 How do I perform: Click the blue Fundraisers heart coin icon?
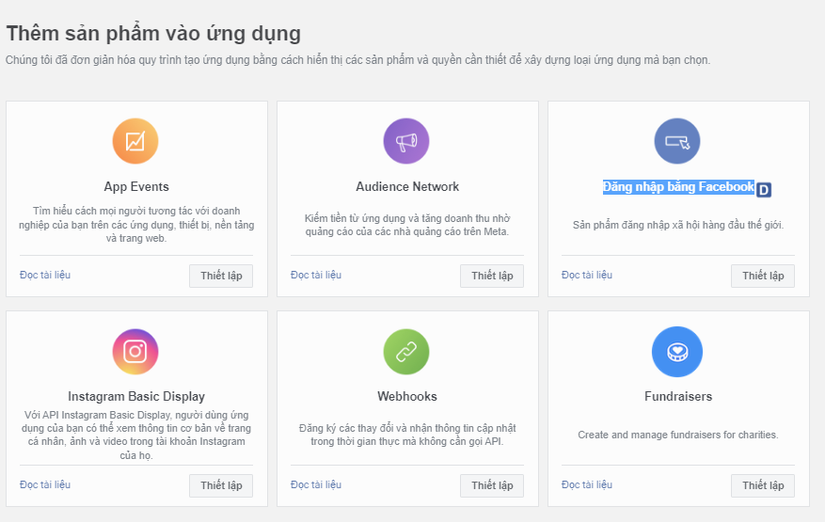pos(677,351)
